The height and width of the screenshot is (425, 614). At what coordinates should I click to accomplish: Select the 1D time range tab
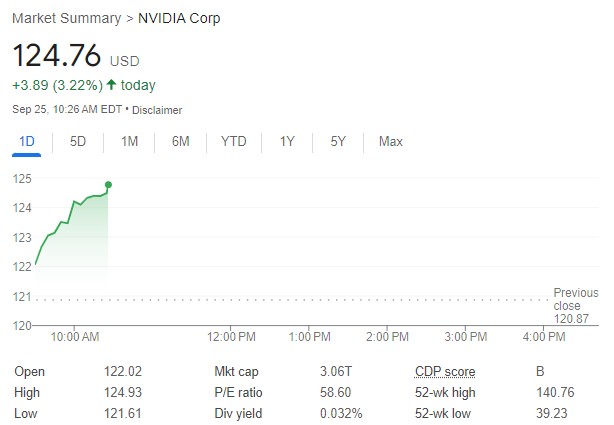(27, 142)
